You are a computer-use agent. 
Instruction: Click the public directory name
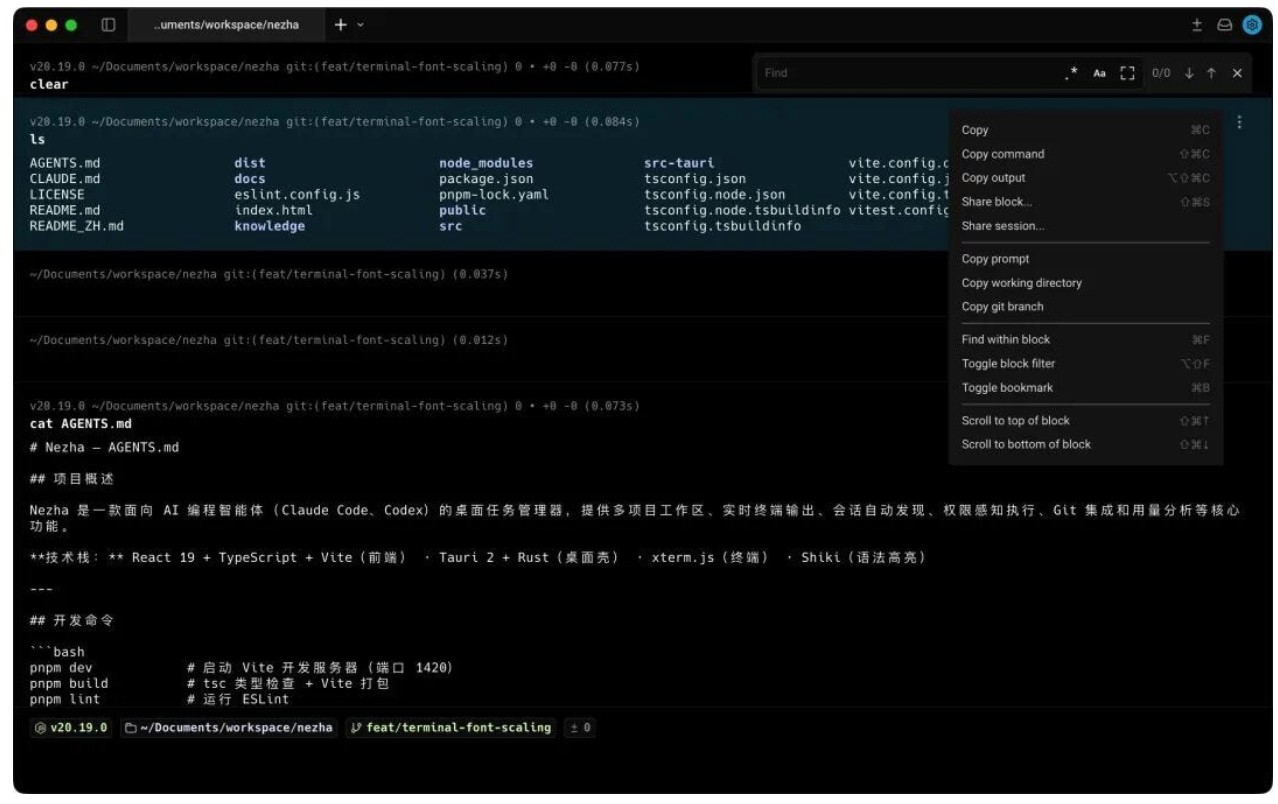coord(463,211)
